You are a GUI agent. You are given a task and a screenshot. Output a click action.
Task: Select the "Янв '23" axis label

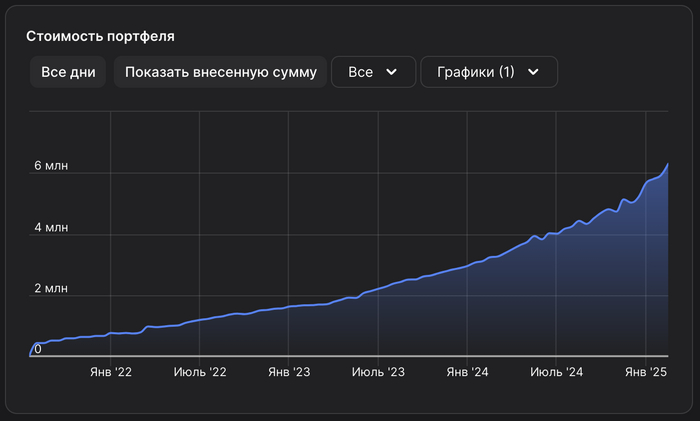pos(289,373)
